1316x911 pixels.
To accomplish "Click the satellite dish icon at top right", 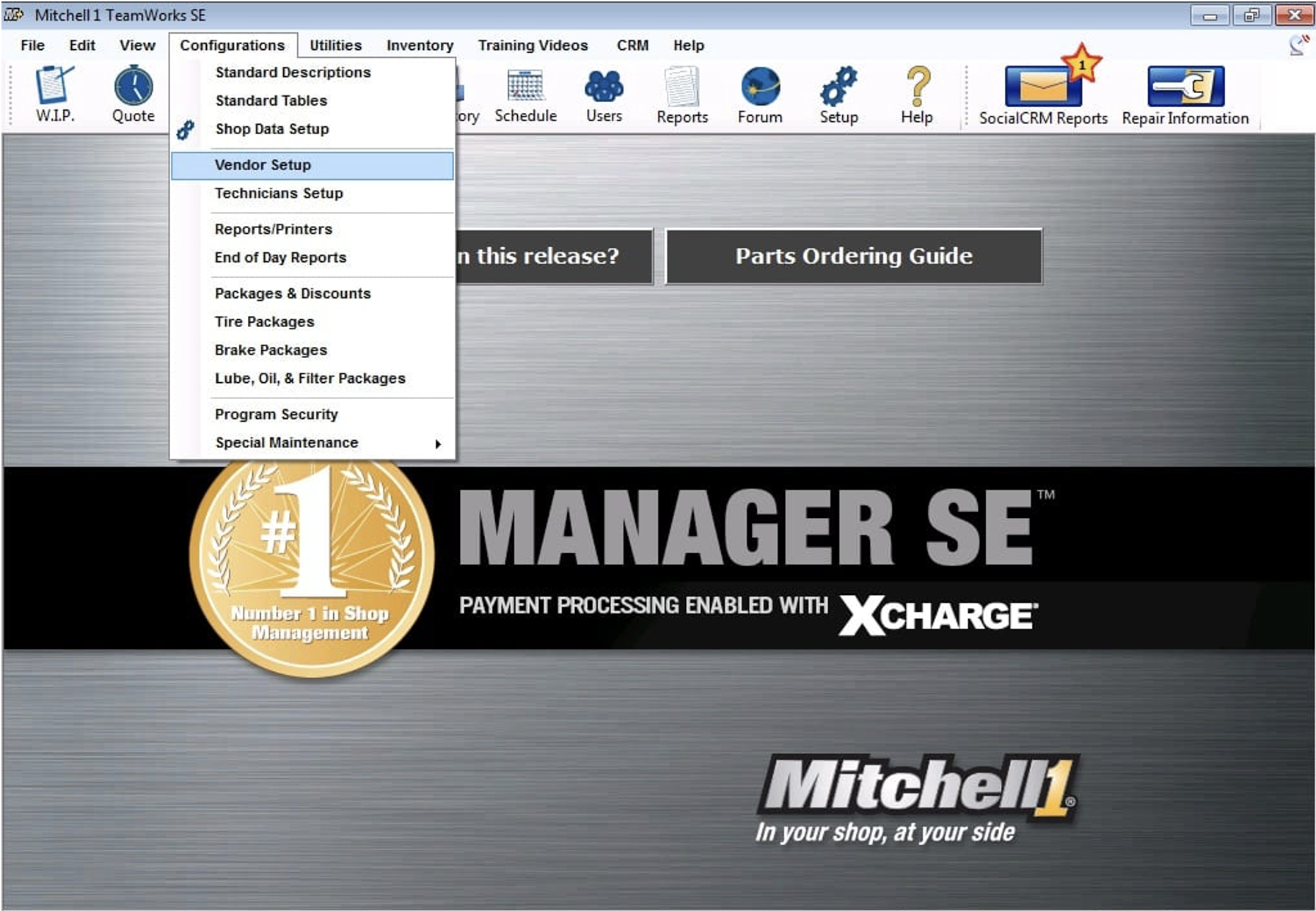I will pyautogui.click(x=1299, y=45).
